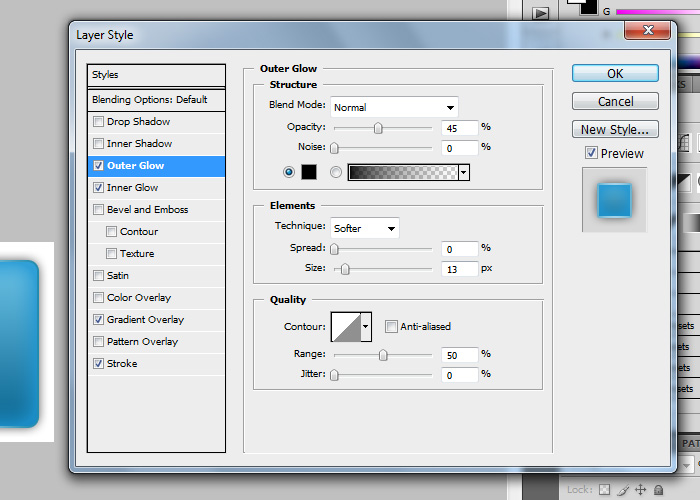Close the Layer Style dialog
This screenshot has width=700, height=500.
click(648, 30)
